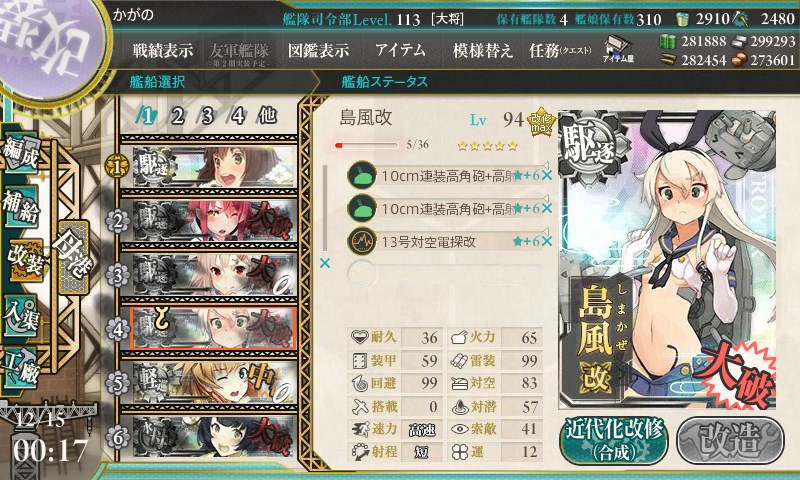Image resolution: width=800 pixels, height=480 pixels.
Task: Click the greyed 改造 remodel button
Action: click(x=730, y=441)
